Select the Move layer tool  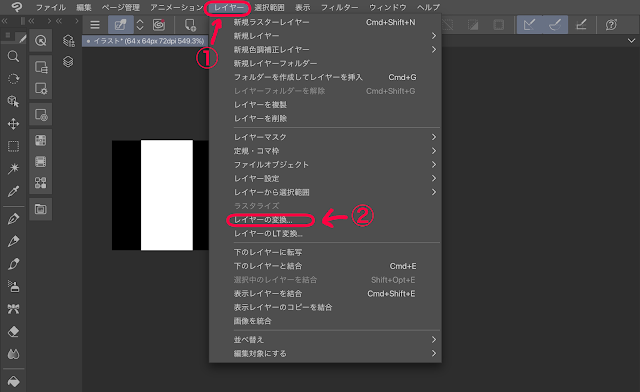[x=13, y=124]
